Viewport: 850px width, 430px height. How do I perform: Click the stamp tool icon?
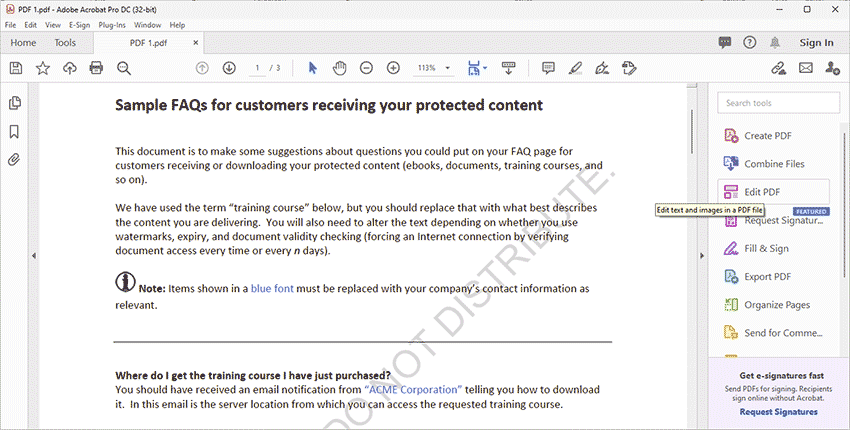(629, 68)
